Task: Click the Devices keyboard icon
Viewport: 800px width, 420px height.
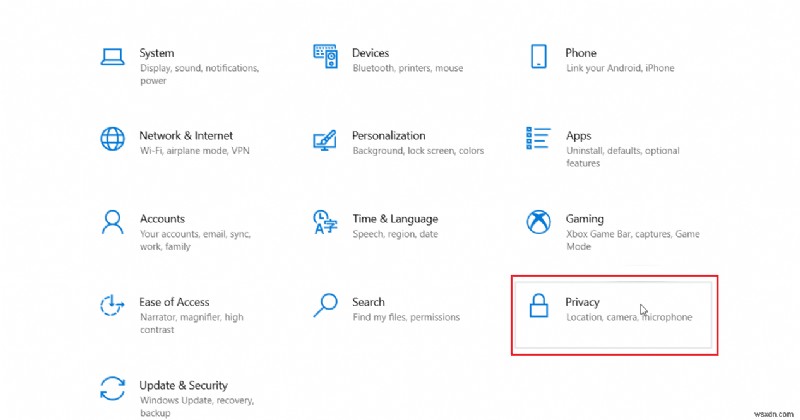Action: point(324,55)
